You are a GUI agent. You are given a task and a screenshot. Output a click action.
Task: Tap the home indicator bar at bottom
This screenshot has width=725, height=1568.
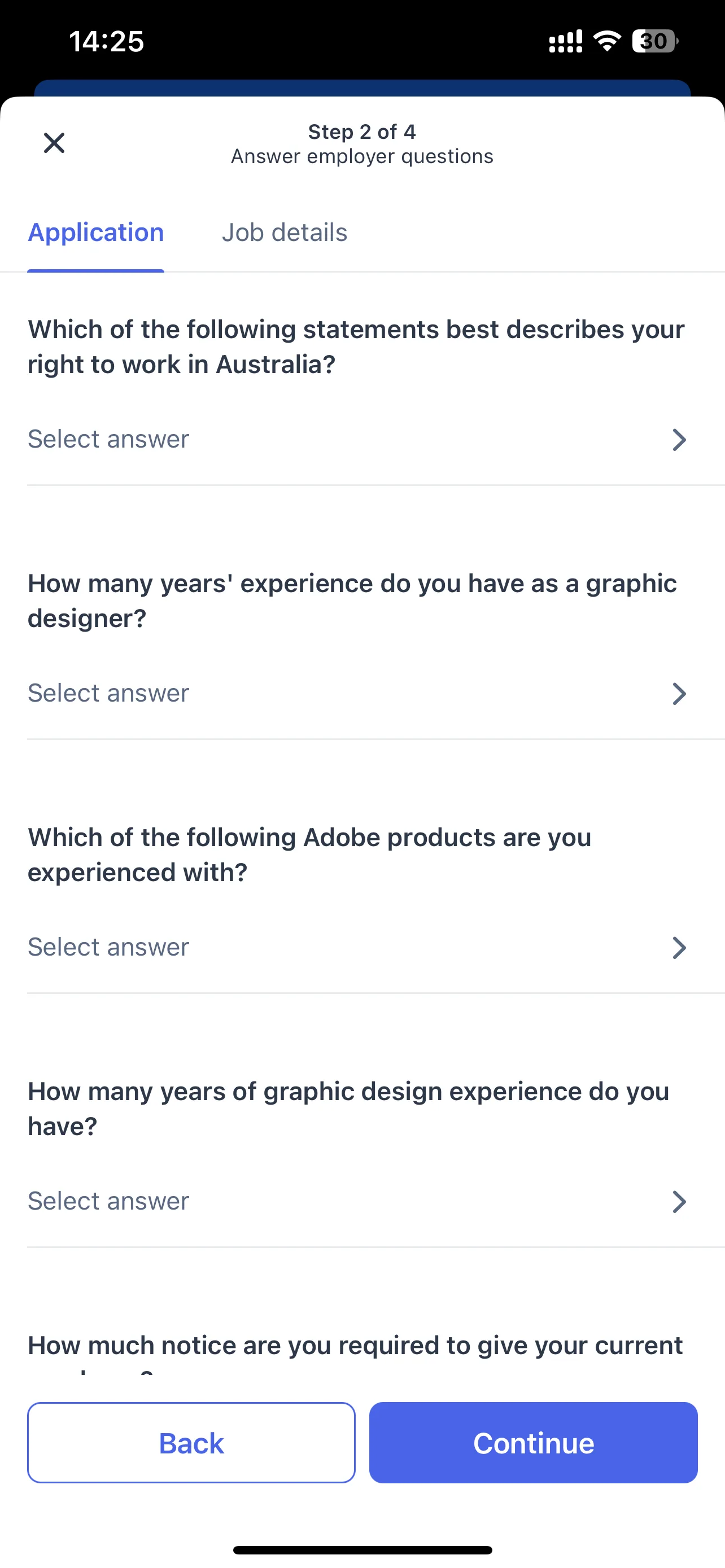pos(362,1550)
